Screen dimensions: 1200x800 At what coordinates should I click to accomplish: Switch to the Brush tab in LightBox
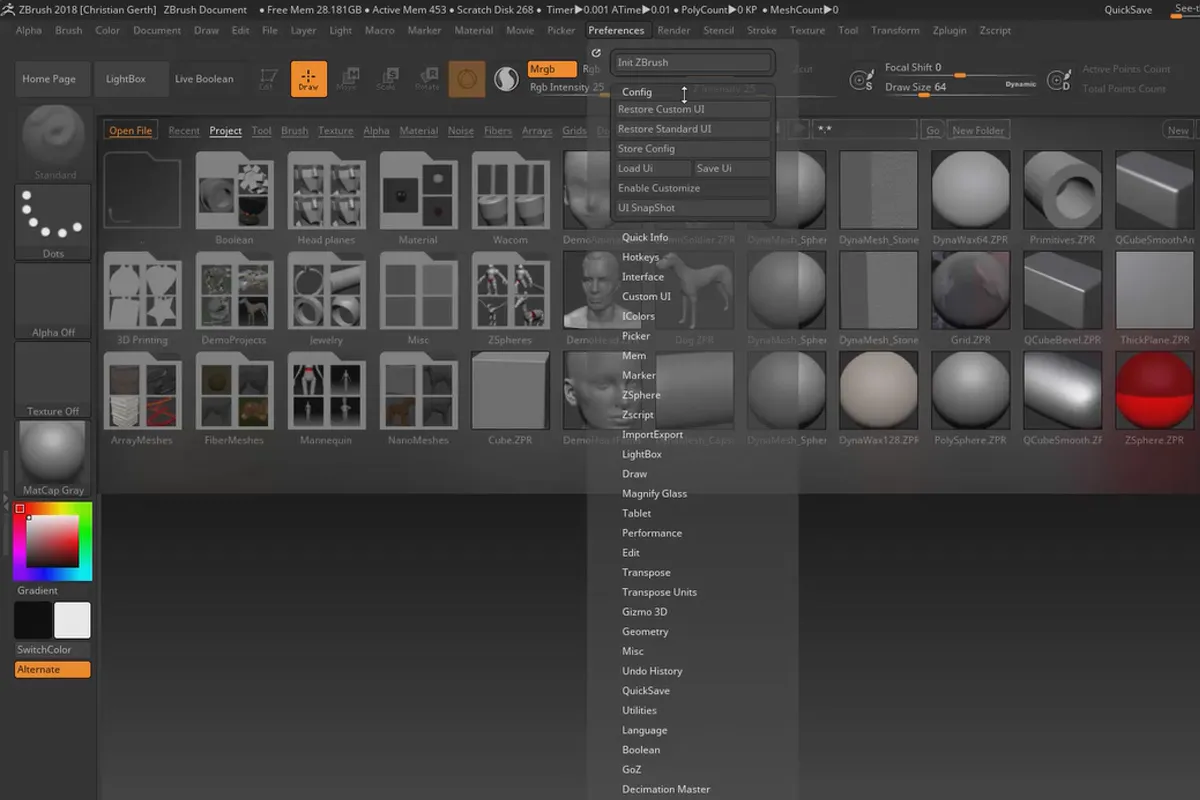294,131
